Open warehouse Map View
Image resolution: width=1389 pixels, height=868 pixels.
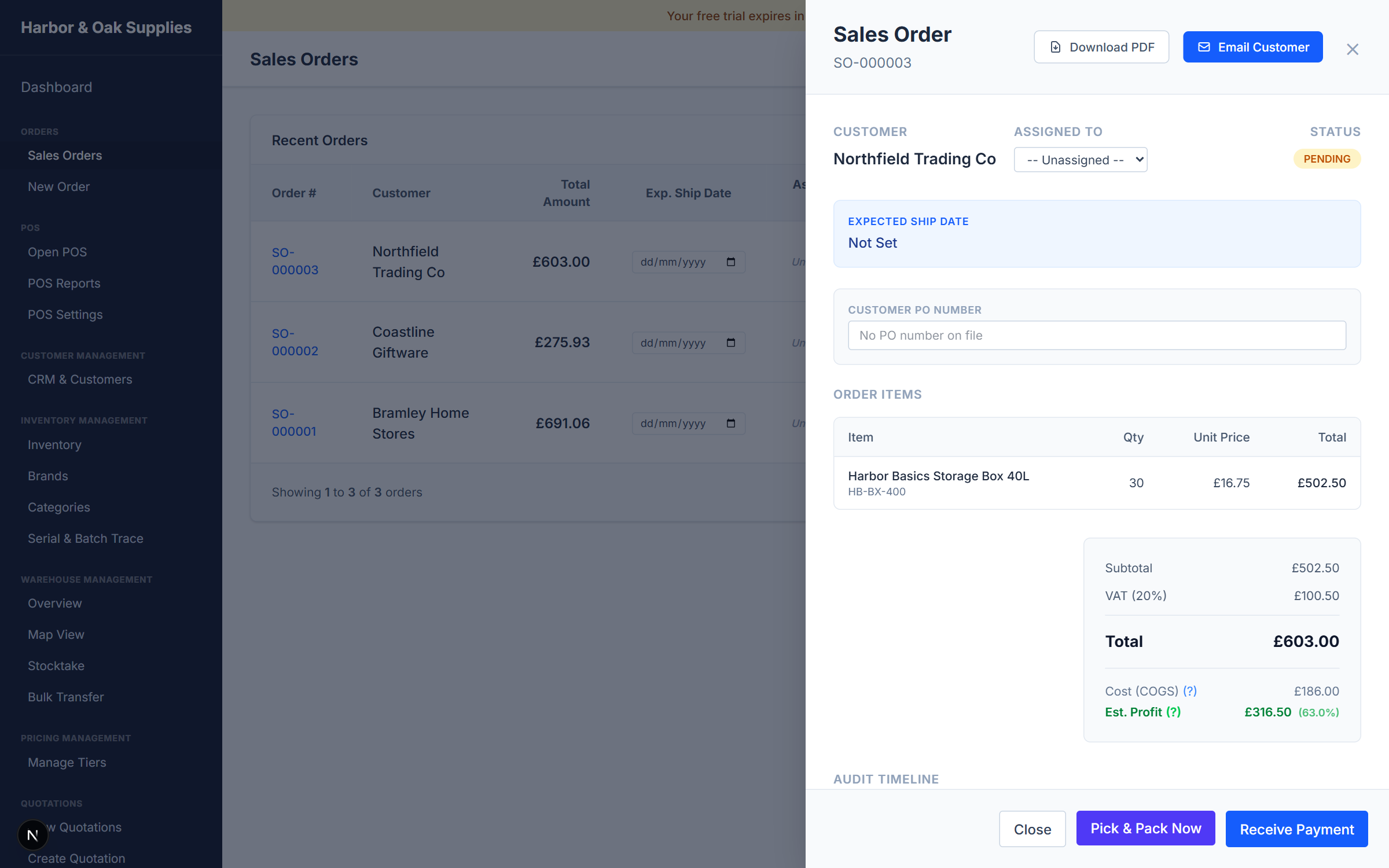[x=56, y=634]
